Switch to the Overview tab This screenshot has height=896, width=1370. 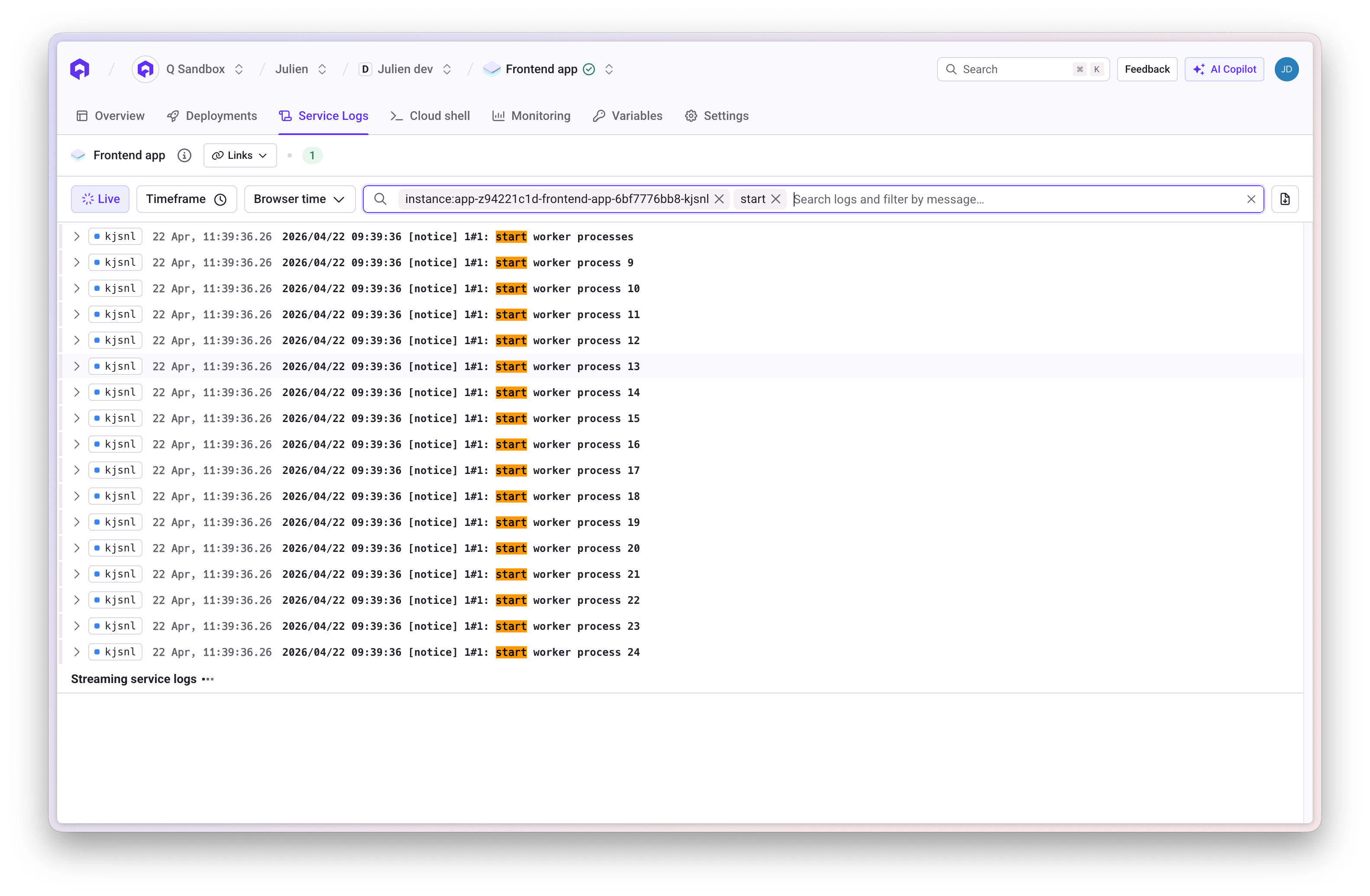point(110,116)
